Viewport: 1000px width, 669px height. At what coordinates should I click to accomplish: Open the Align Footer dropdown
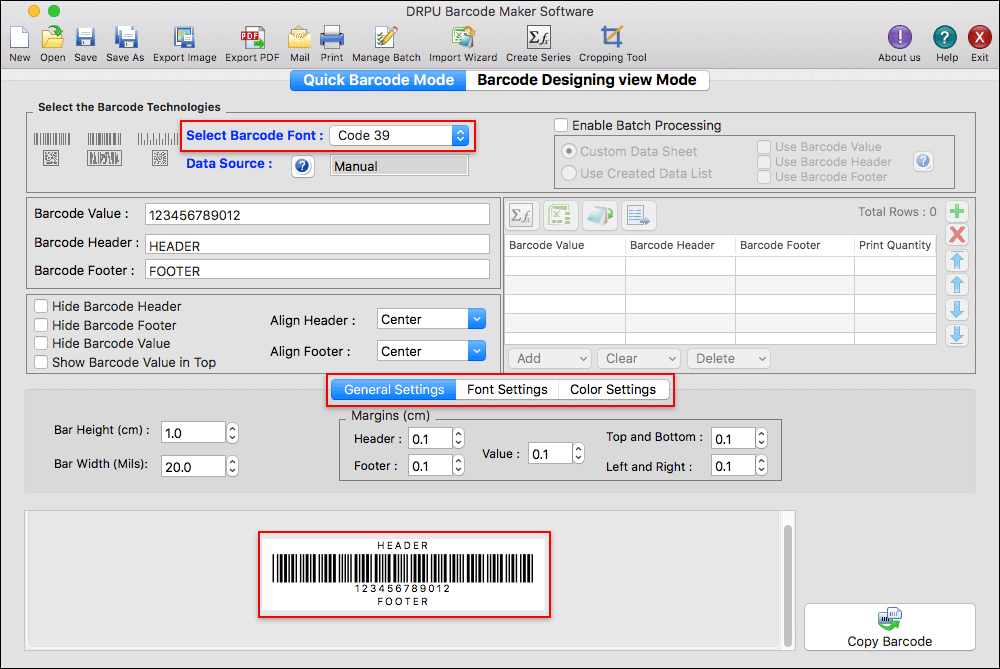point(431,351)
